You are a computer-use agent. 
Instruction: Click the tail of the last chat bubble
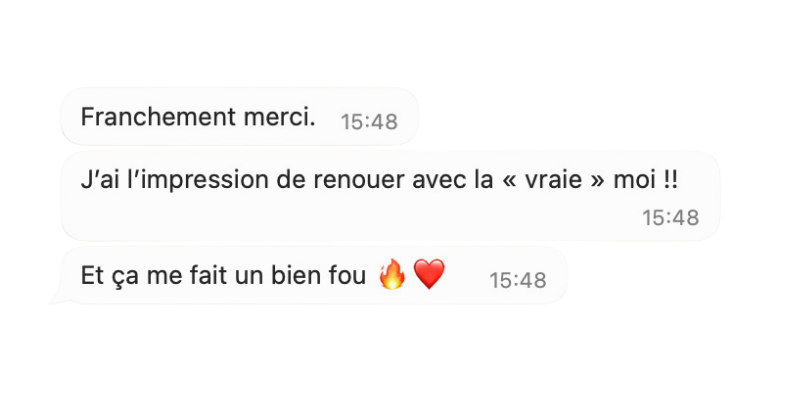click(x=58, y=298)
